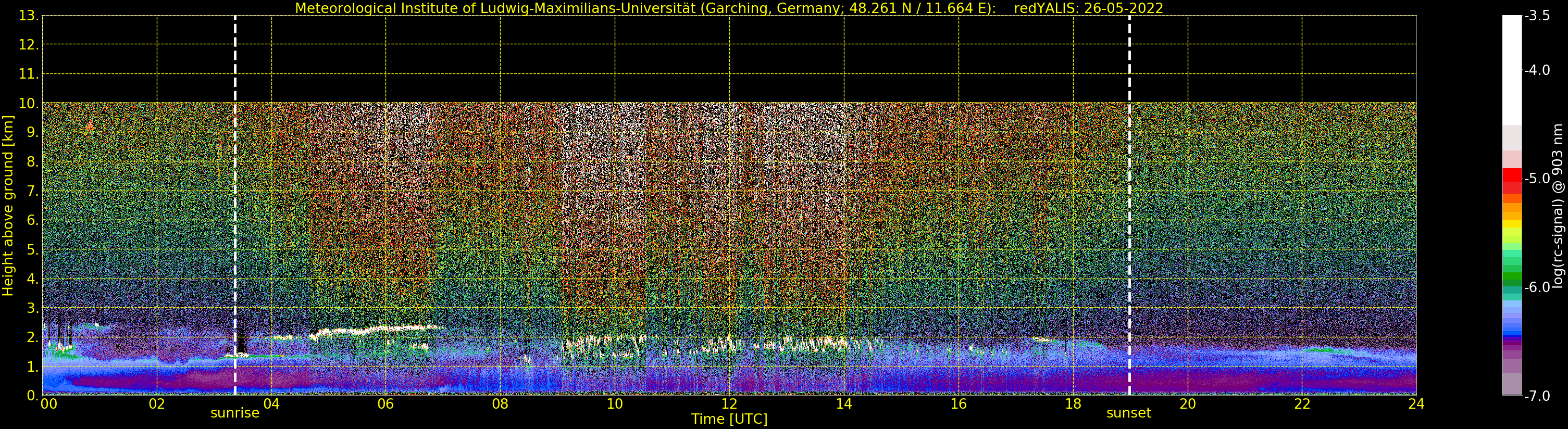This screenshot has width=1568, height=429.
Task: Click the '24' tick on the time axis
Action: tap(1416, 403)
